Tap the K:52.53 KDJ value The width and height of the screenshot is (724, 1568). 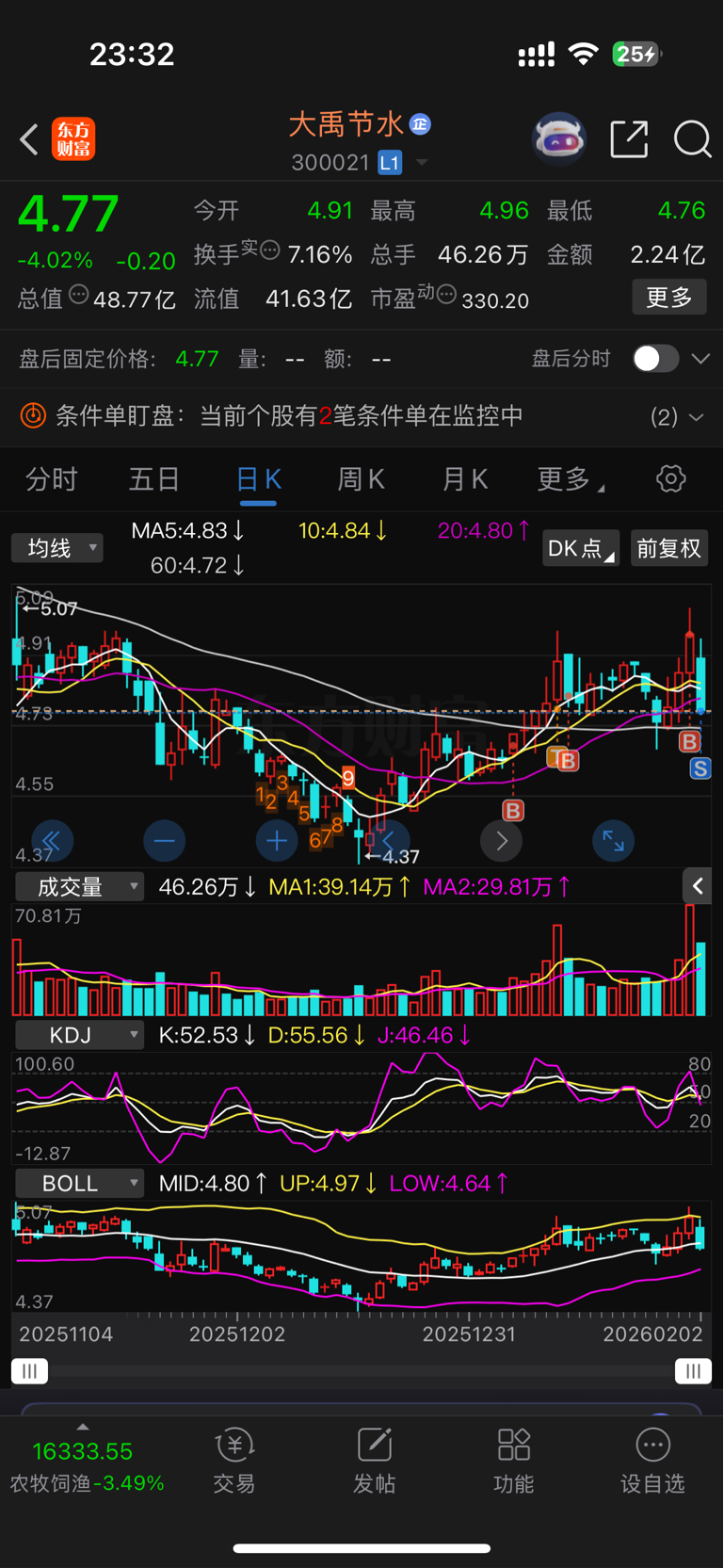[x=207, y=1035]
